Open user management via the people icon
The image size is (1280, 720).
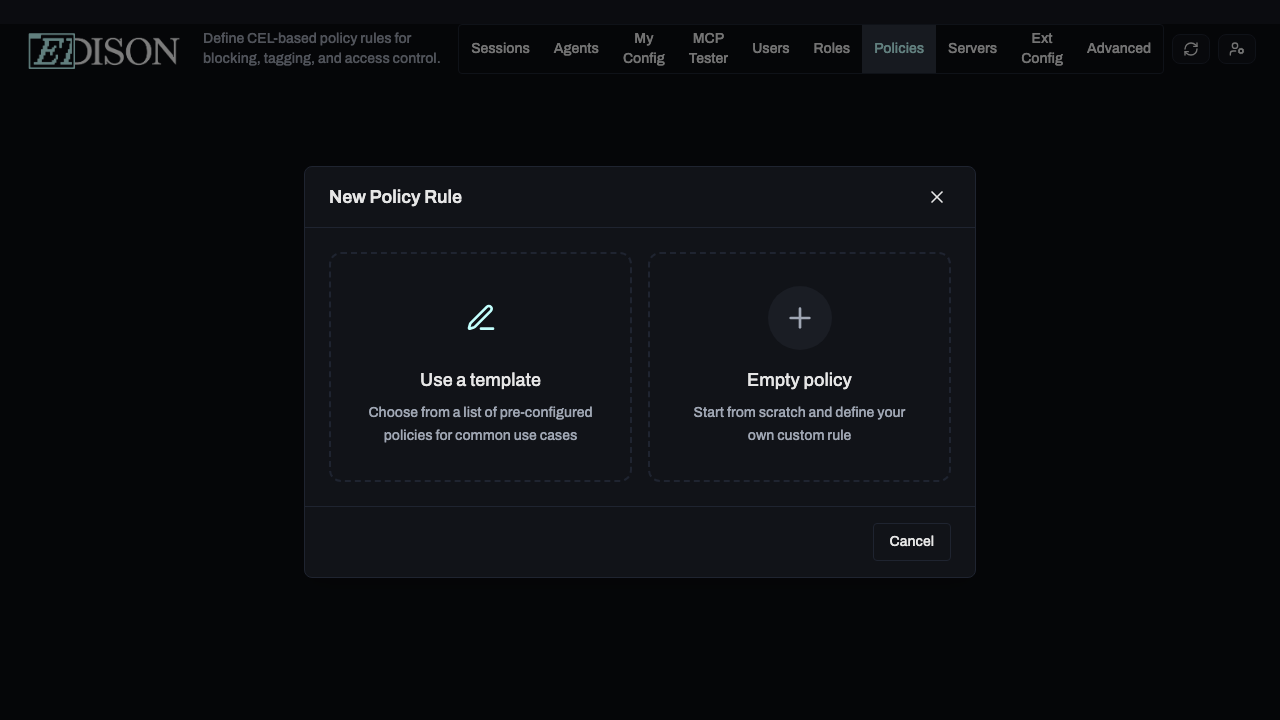[x=1236, y=48]
